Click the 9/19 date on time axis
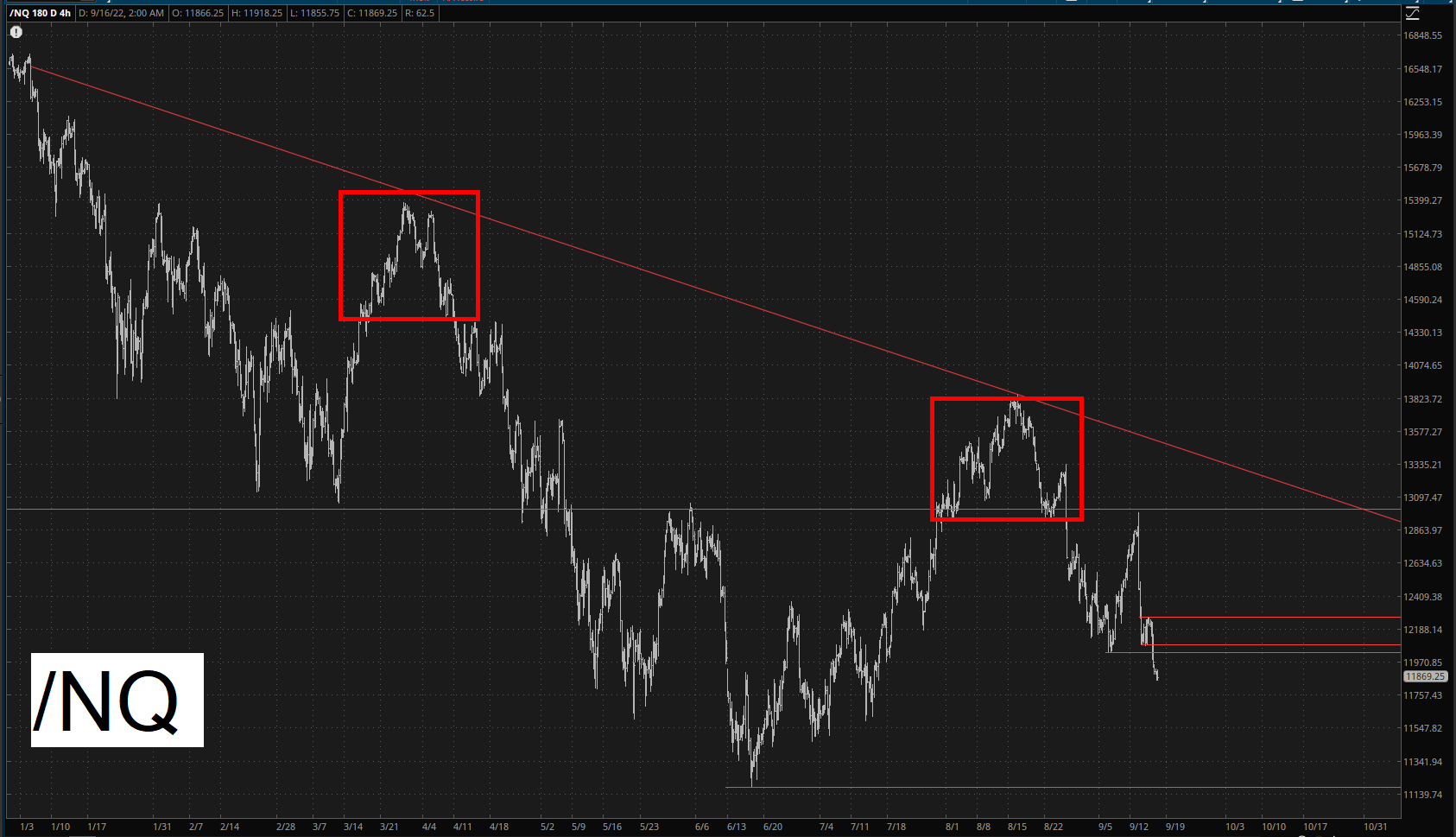The height and width of the screenshot is (837, 1456). [1175, 827]
